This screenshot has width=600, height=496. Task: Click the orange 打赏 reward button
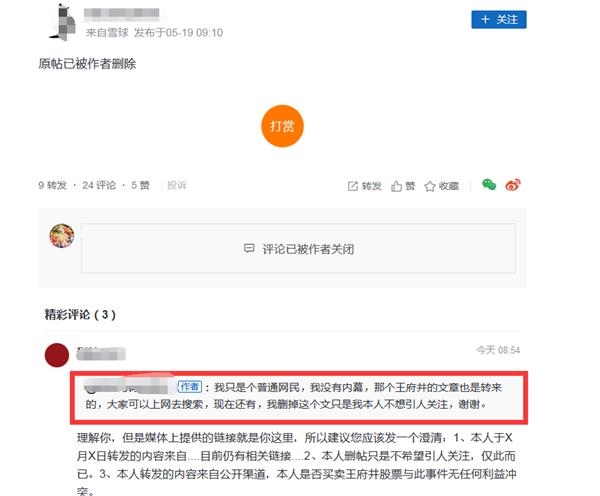click(x=282, y=126)
